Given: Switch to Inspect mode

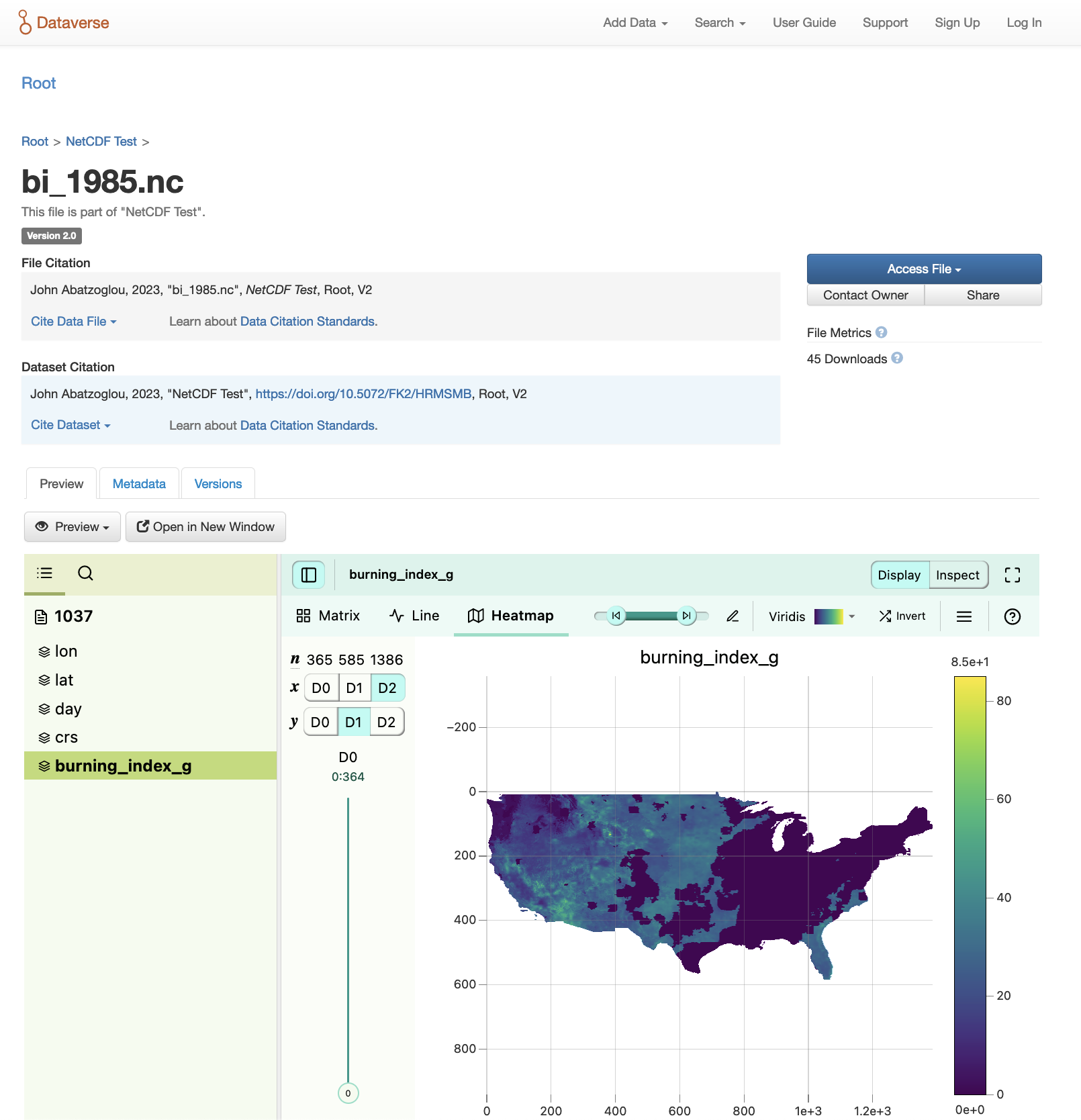Looking at the screenshot, I should click(x=957, y=575).
